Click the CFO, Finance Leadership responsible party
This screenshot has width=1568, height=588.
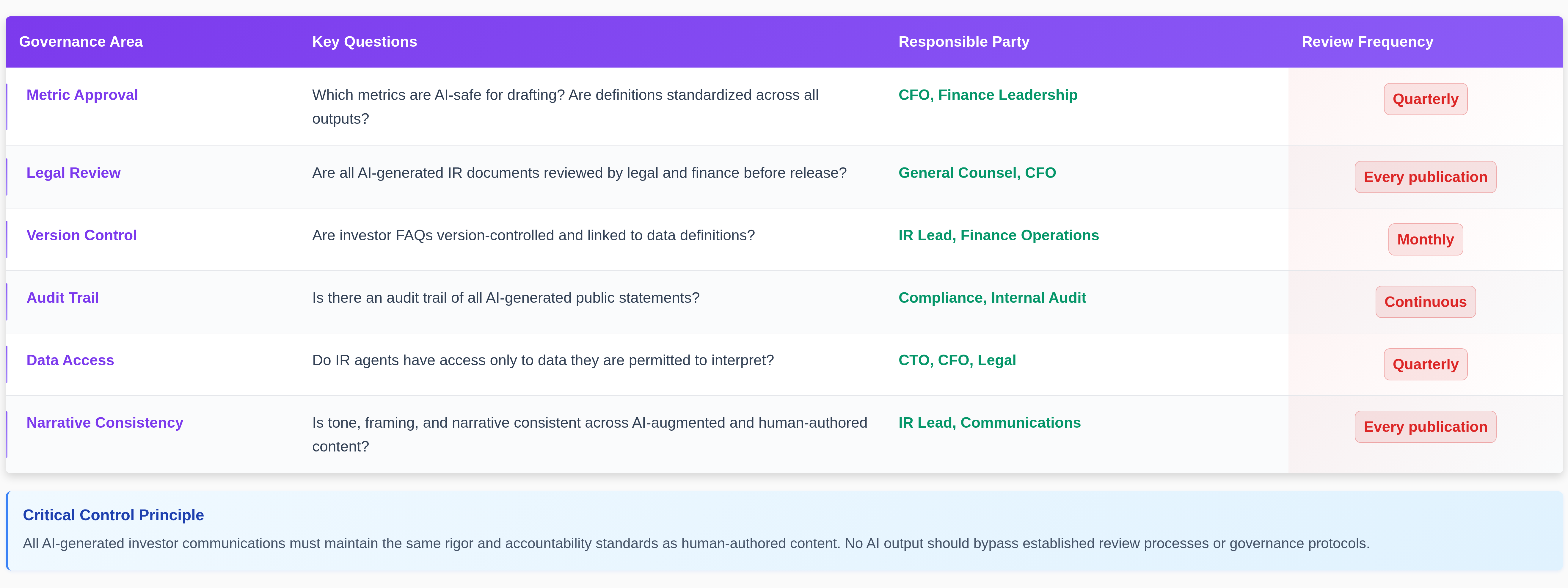pyautogui.click(x=987, y=95)
